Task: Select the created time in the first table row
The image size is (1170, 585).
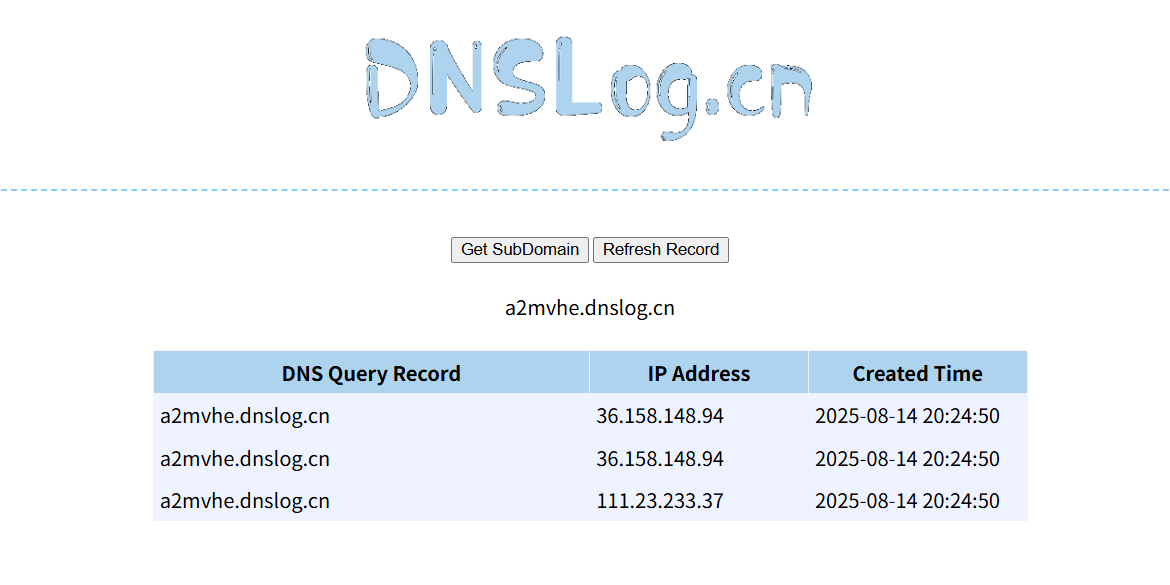Action: click(907, 416)
